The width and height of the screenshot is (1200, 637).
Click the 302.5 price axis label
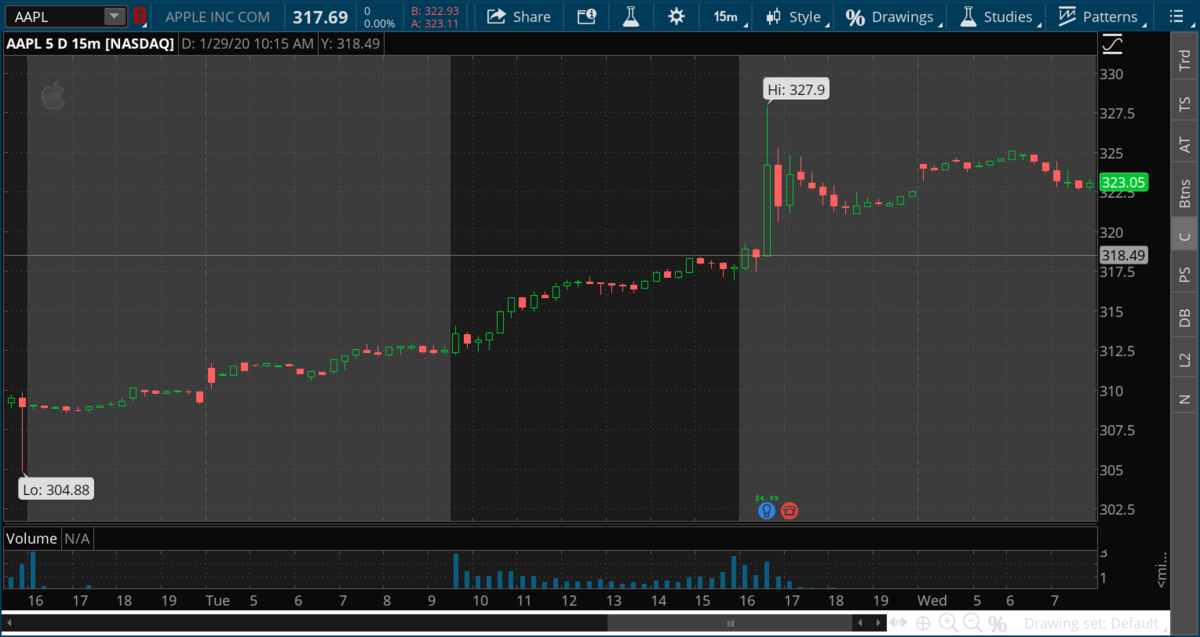pos(1118,510)
